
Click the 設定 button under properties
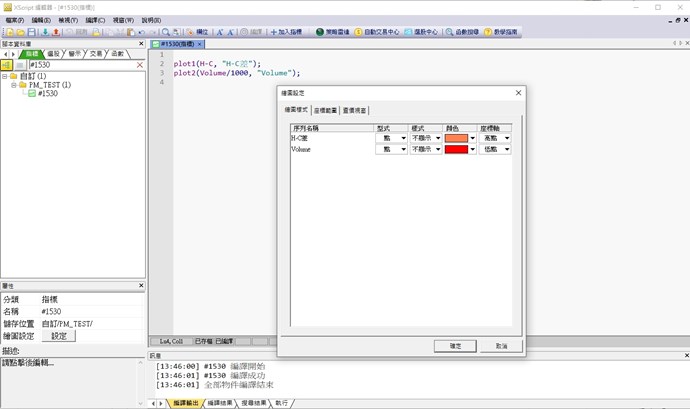tap(57, 337)
